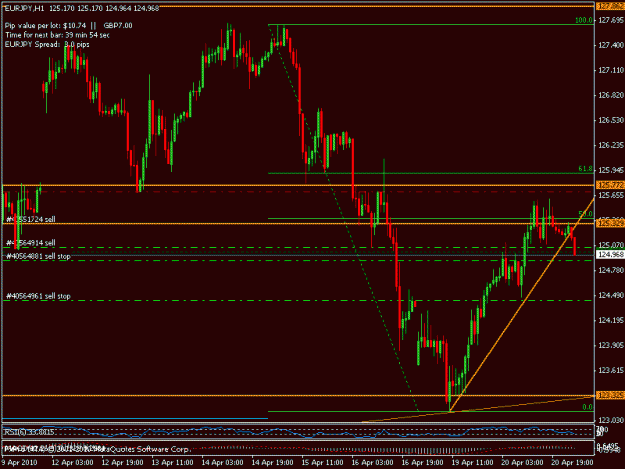Click the 125.655 price axis value
The image size is (625, 469).
611,195
